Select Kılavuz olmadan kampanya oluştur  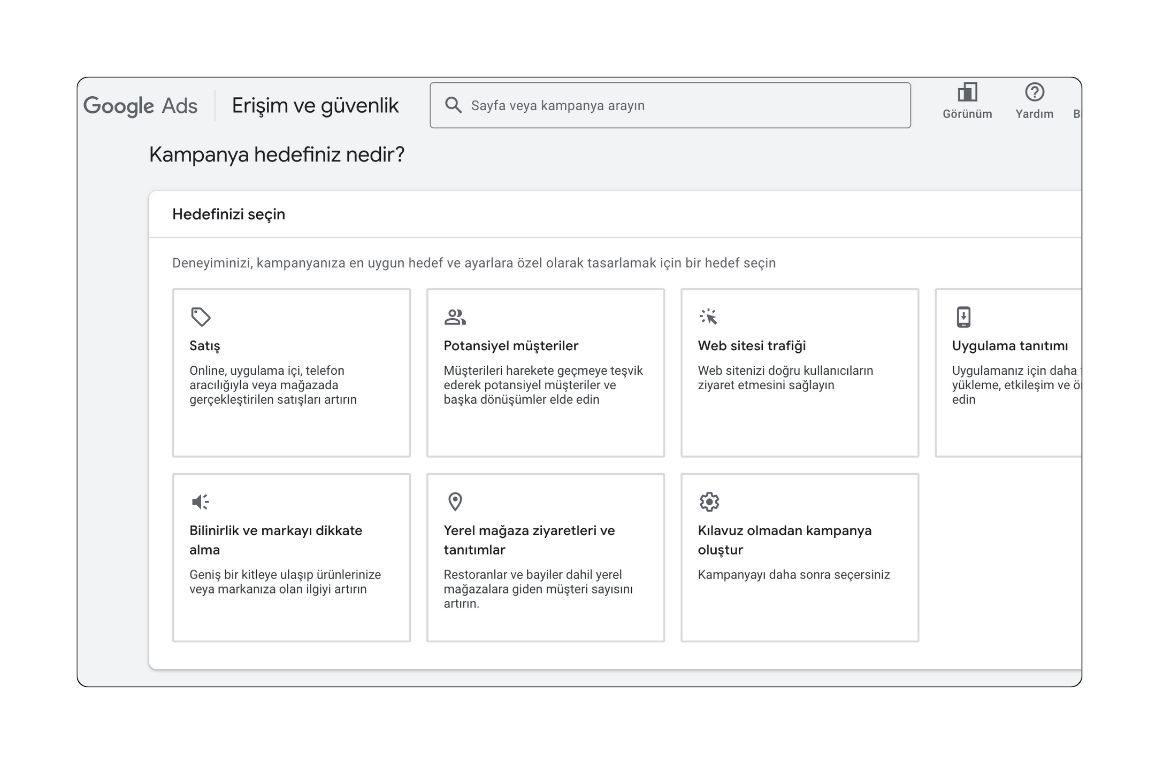[x=799, y=556]
